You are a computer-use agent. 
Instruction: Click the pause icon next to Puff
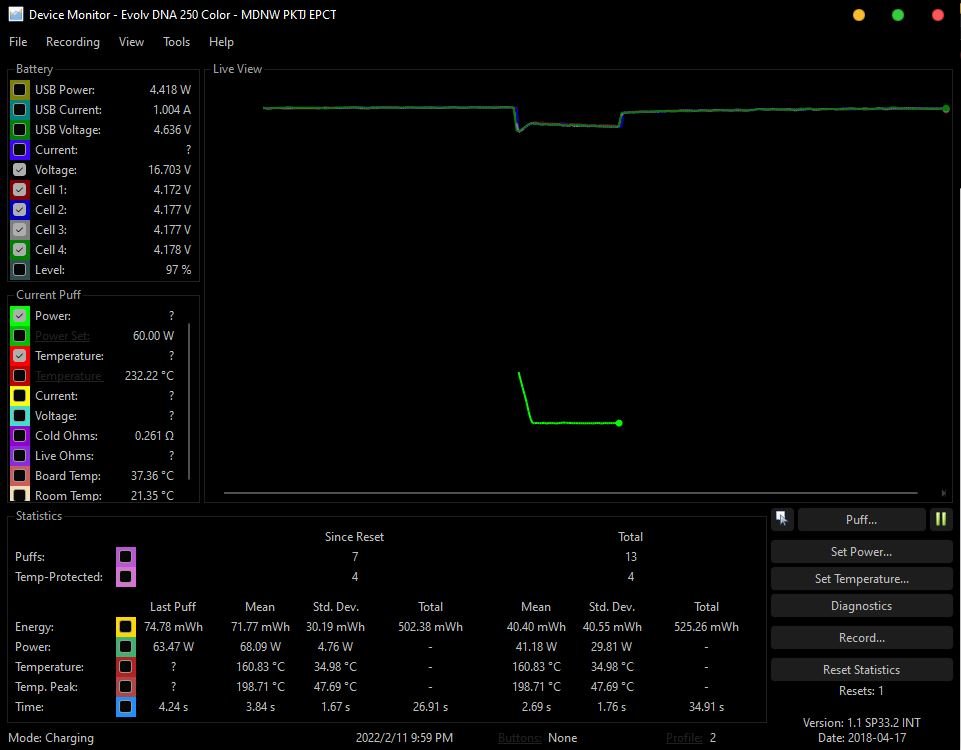tap(940, 519)
